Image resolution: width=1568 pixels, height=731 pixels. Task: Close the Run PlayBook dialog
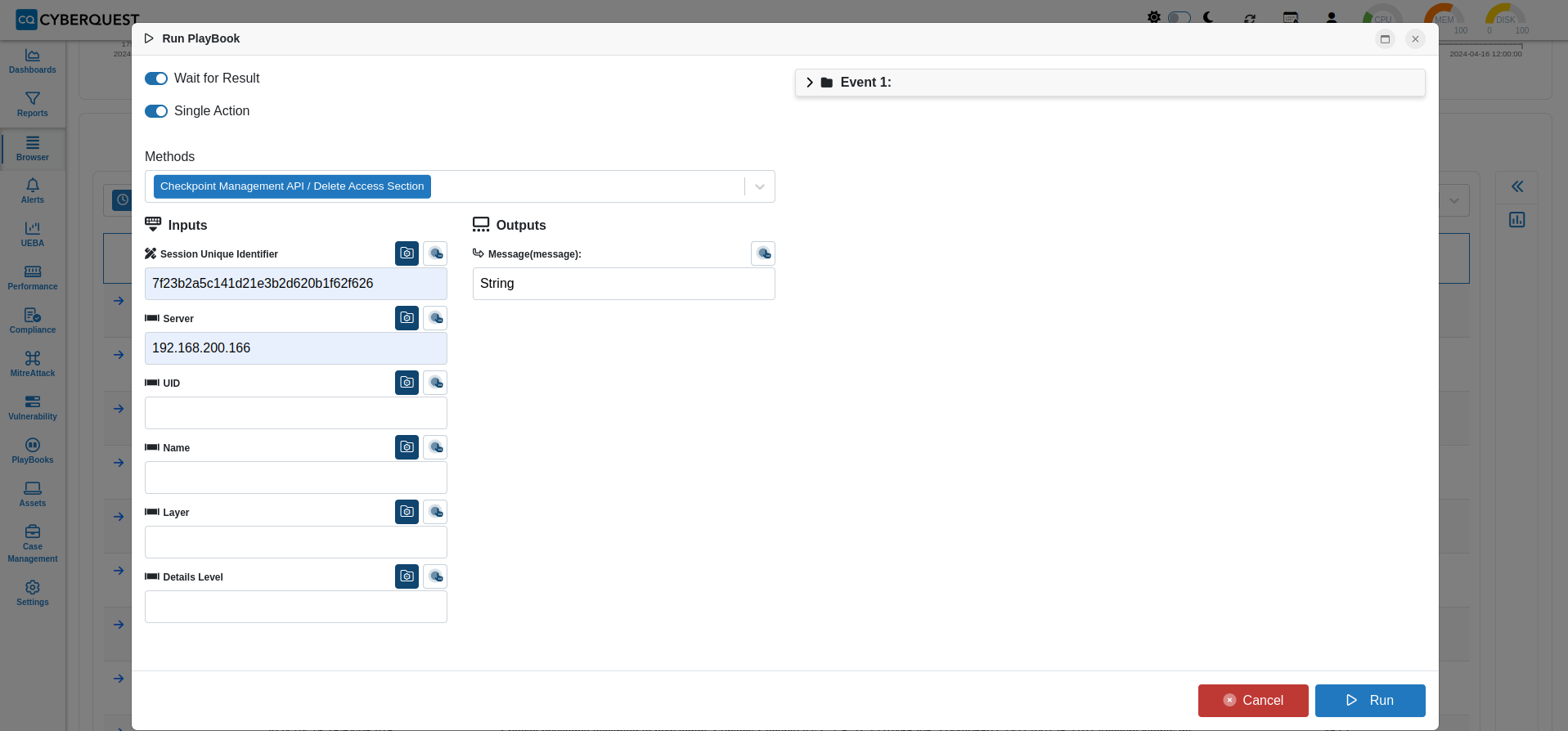[x=1415, y=39]
